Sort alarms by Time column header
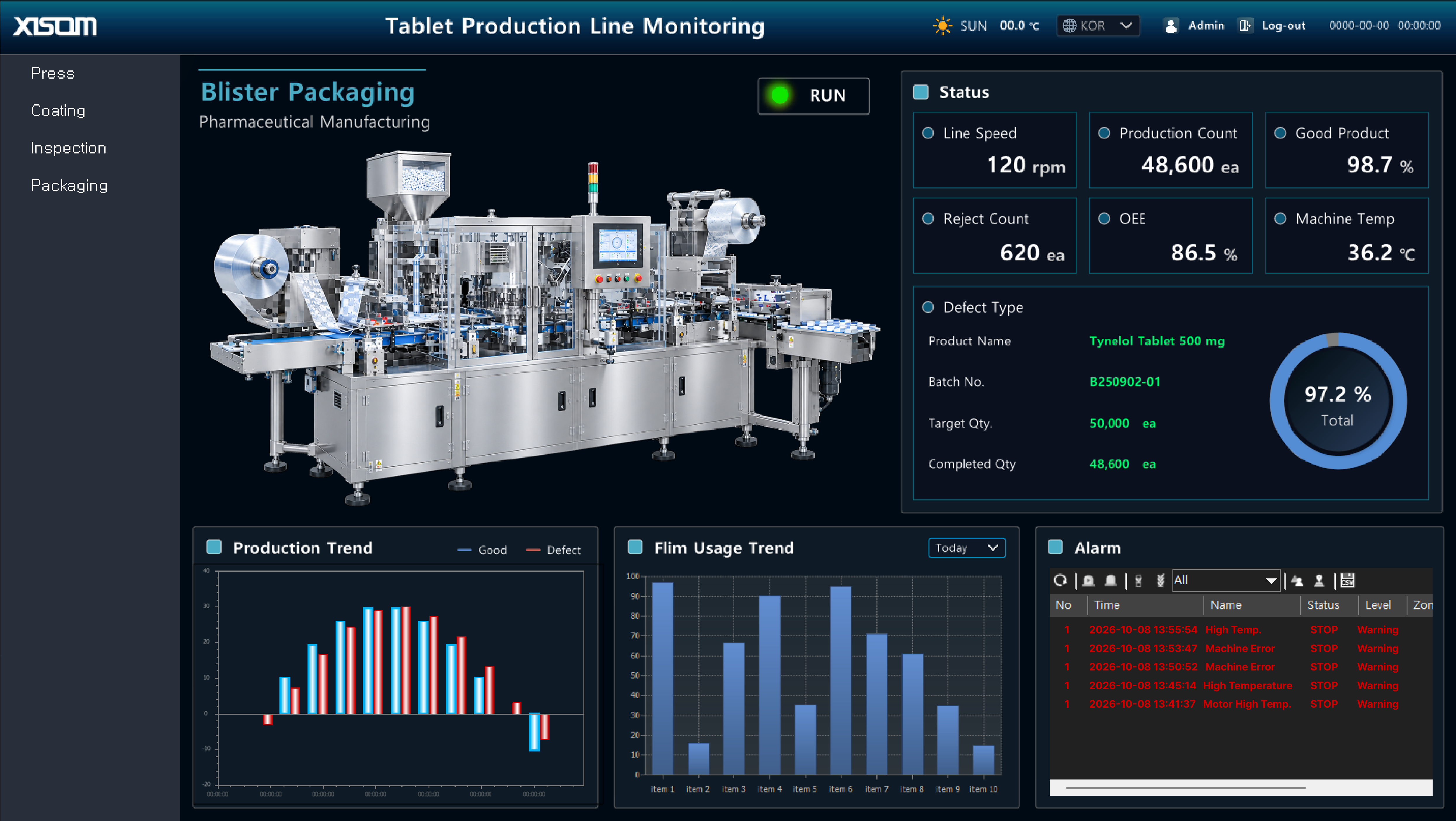The height and width of the screenshot is (821, 1456). click(x=1146, y=605)
